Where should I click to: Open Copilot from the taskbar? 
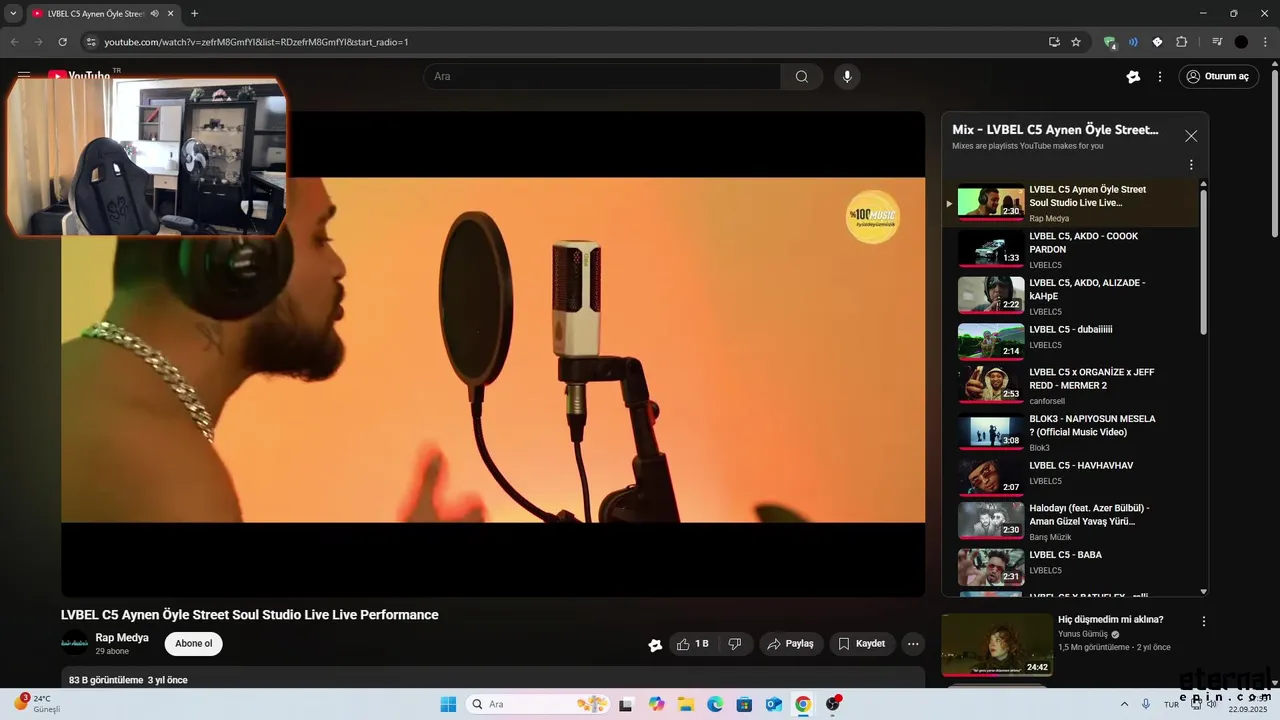(656, 704)
